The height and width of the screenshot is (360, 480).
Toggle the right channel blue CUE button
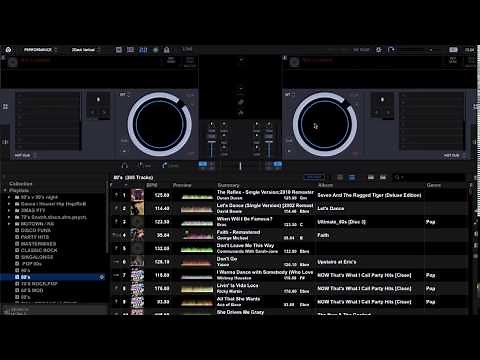tap(277, 164)
